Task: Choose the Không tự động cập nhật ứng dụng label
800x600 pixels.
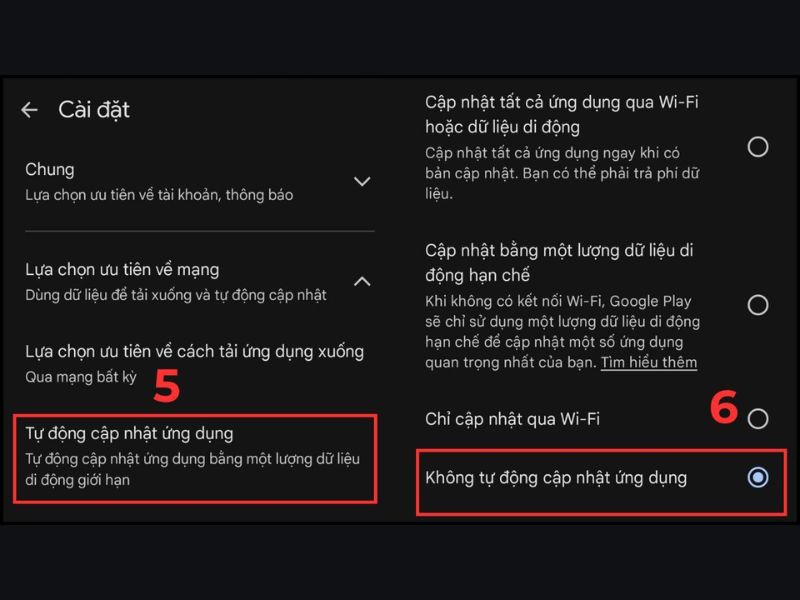Action: (556, 478)
